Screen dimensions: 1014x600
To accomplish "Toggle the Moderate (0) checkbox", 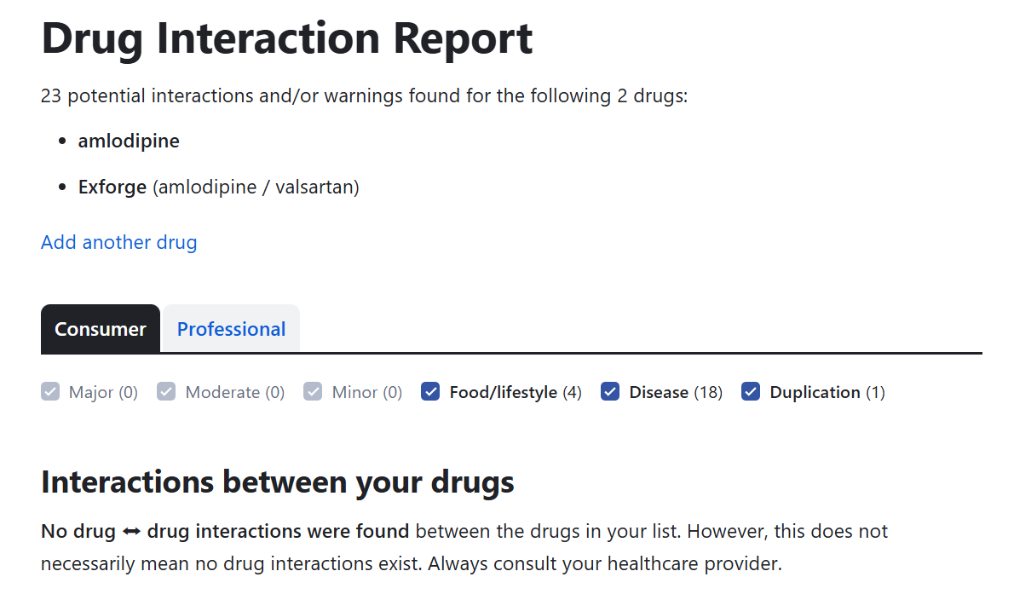I will [167, 392].
